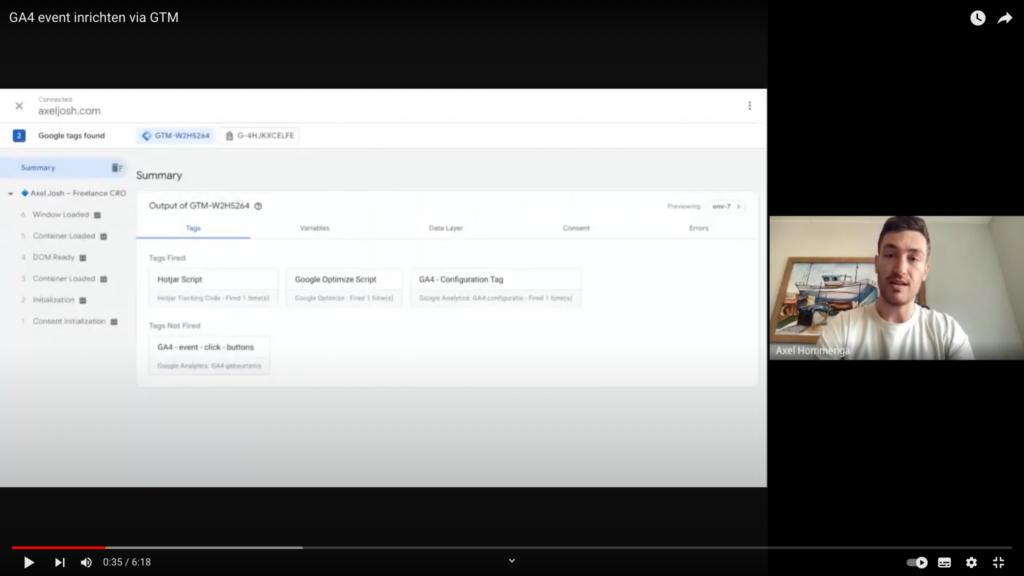Viewport: 1024px width, 576px height.
Task: Expand the chevron below the progress bar
Action: tap(512, 561)
